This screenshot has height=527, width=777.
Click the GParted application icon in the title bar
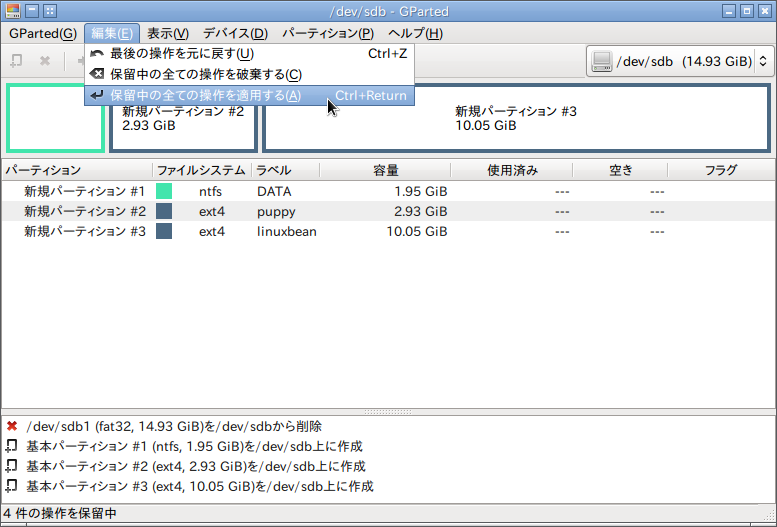(12, 11)
